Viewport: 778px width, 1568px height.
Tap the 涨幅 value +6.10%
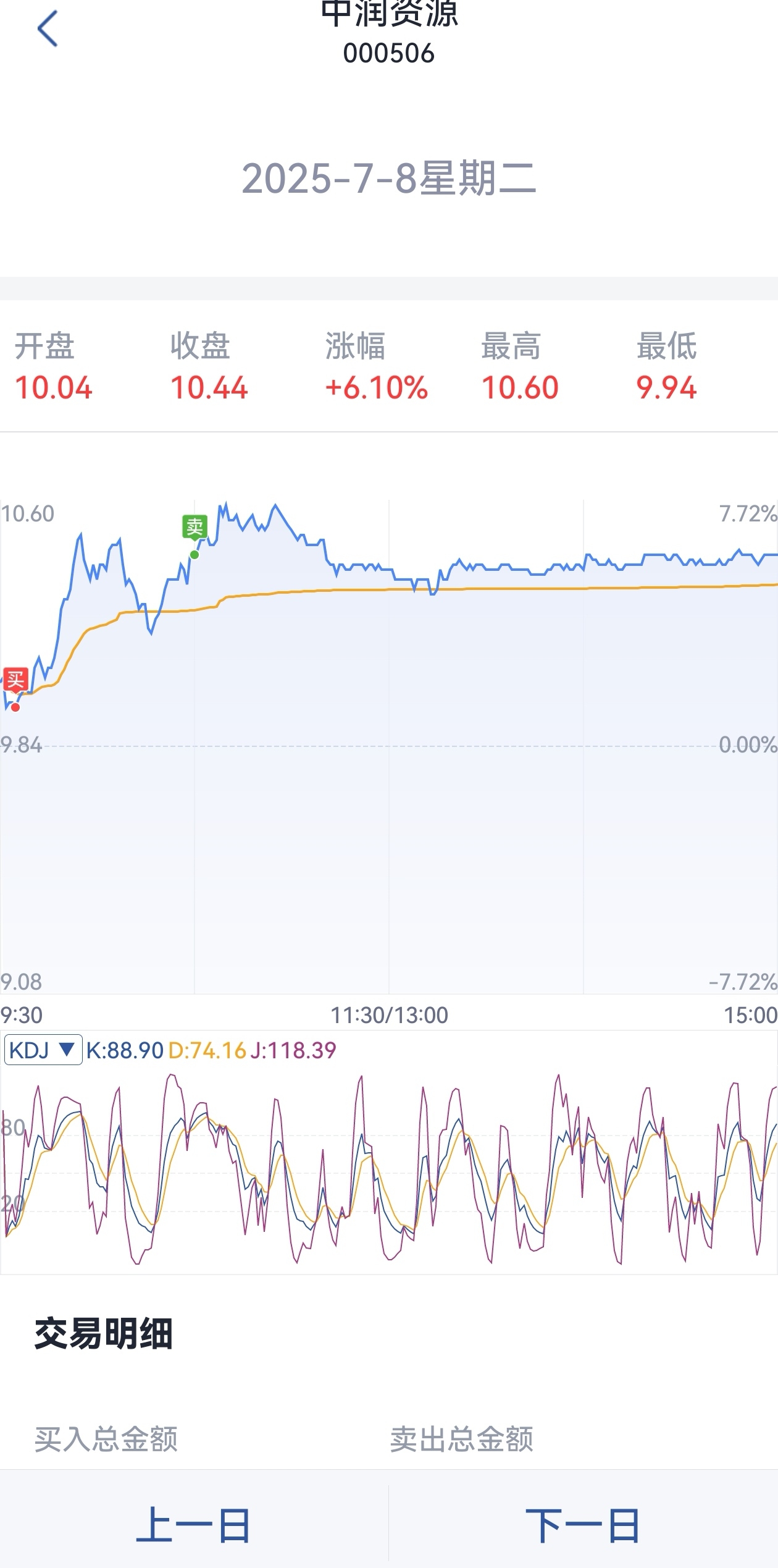point(377,388)
